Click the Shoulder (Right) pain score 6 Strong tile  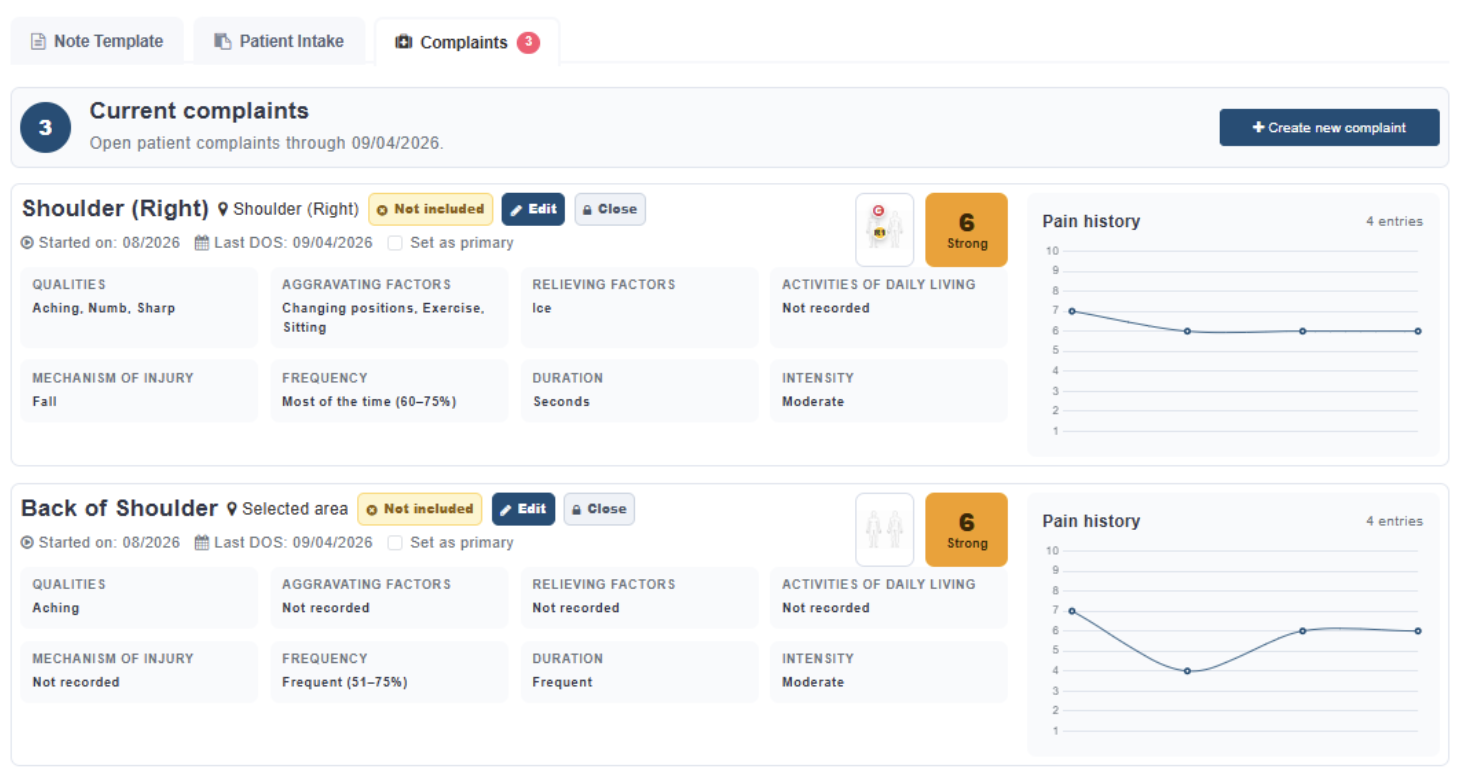[x=966, y=230]
